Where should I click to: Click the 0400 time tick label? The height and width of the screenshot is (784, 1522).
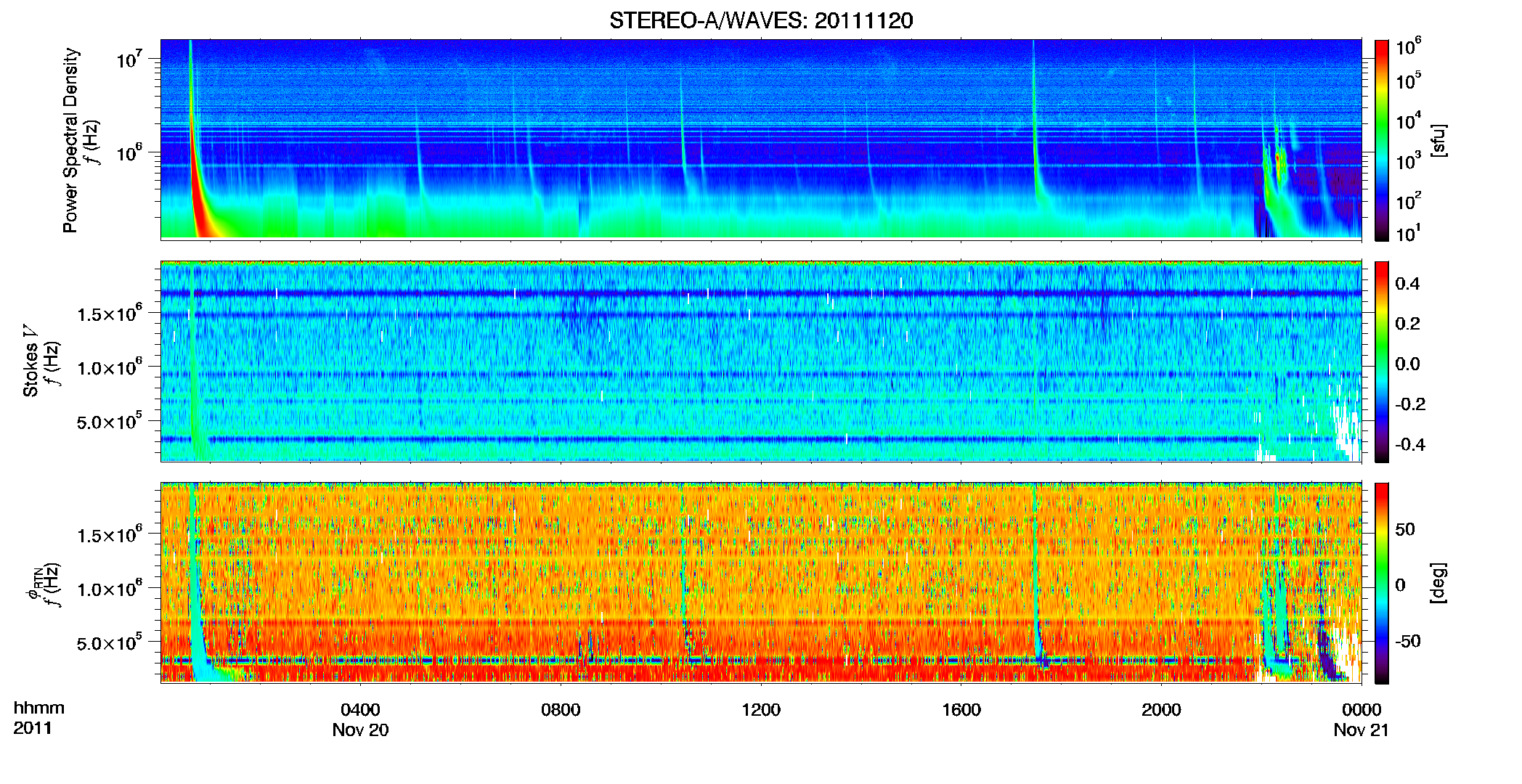pyautogui.click(x=360, y=710)
